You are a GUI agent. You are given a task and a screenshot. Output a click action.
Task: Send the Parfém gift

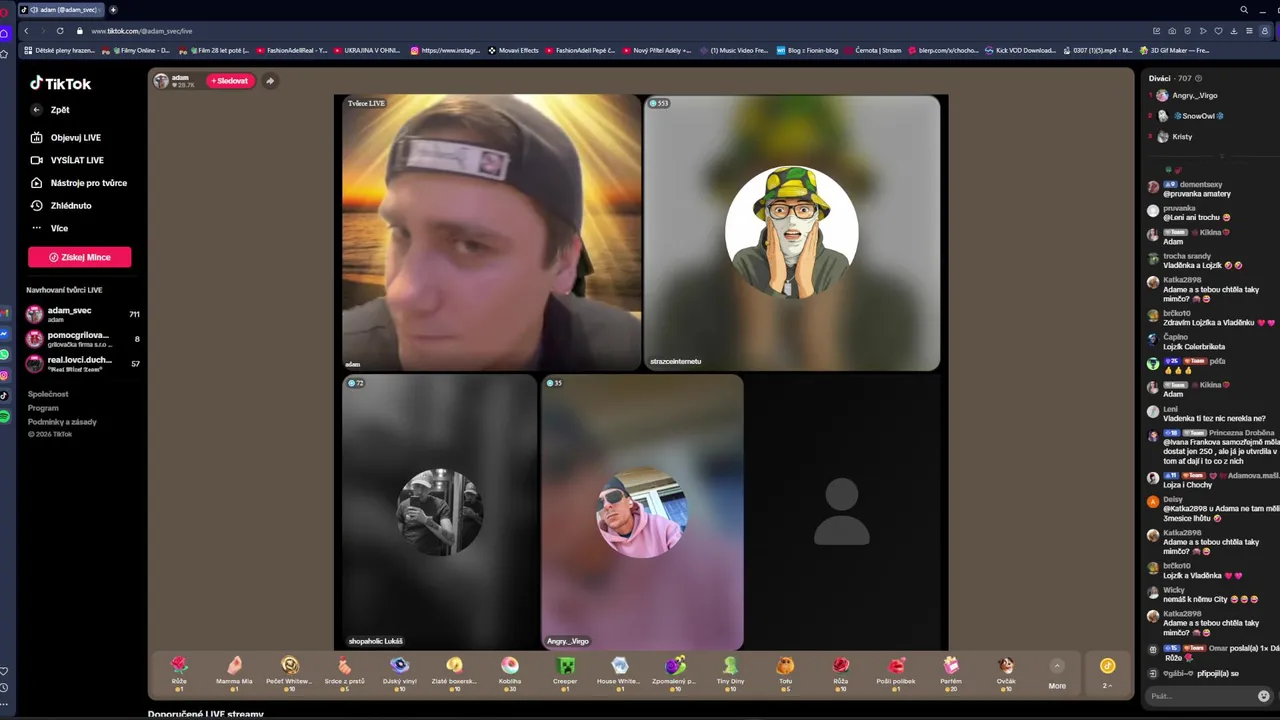pyautogui.click(x=951, y=673)
